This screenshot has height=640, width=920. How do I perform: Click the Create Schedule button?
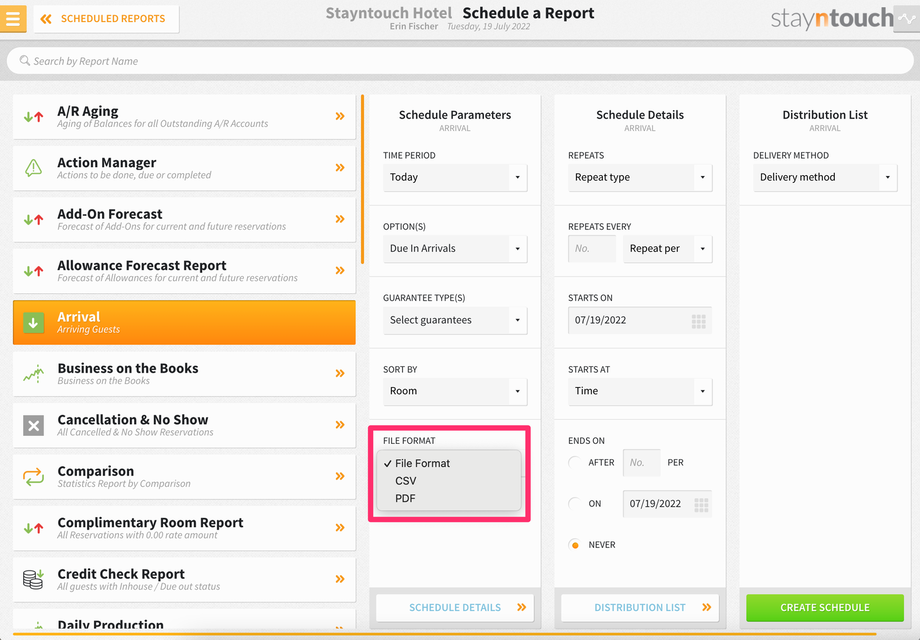click(825, 608)
